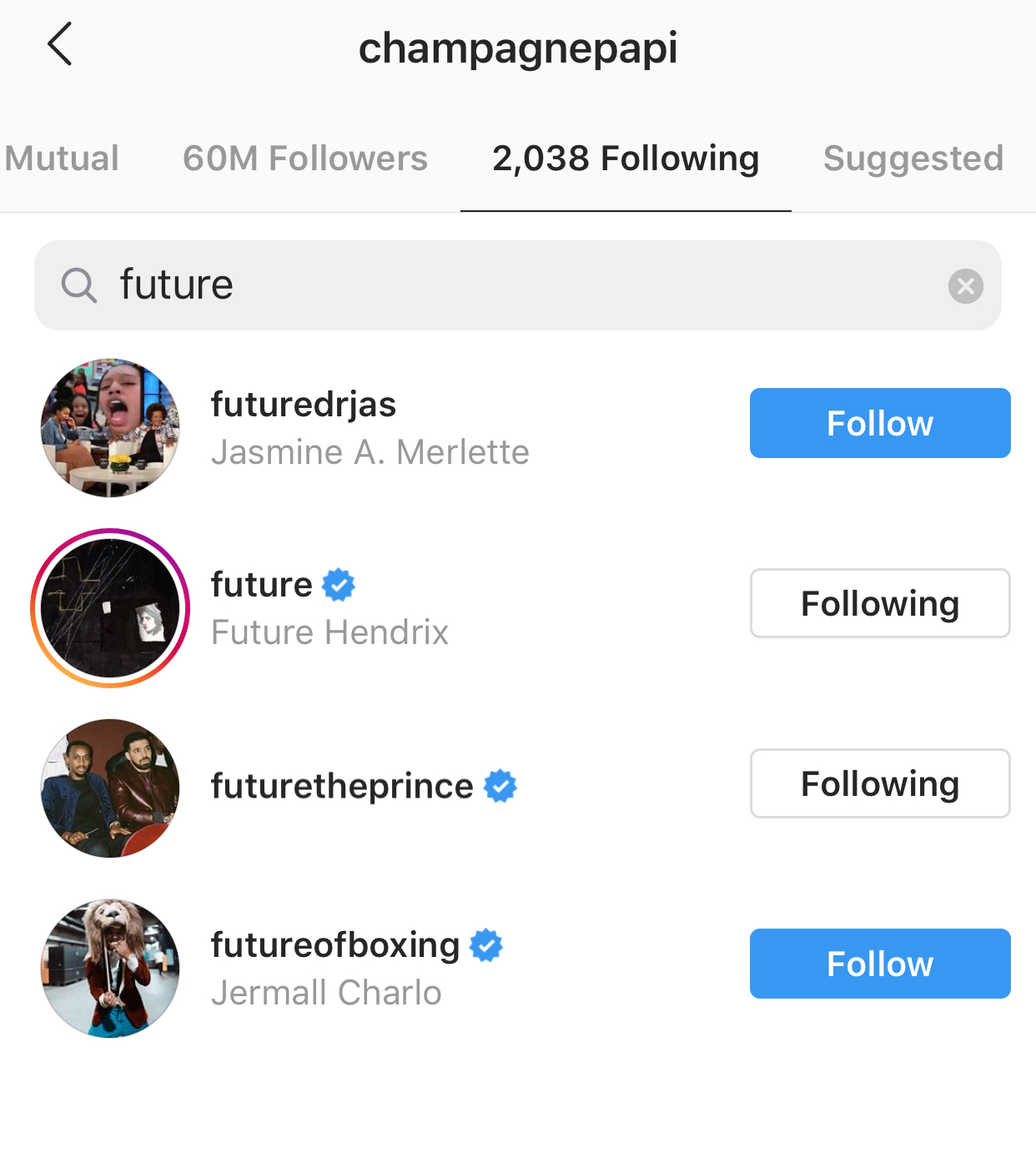
Task: Click the search input field
Action: click(x=517, y=285)
